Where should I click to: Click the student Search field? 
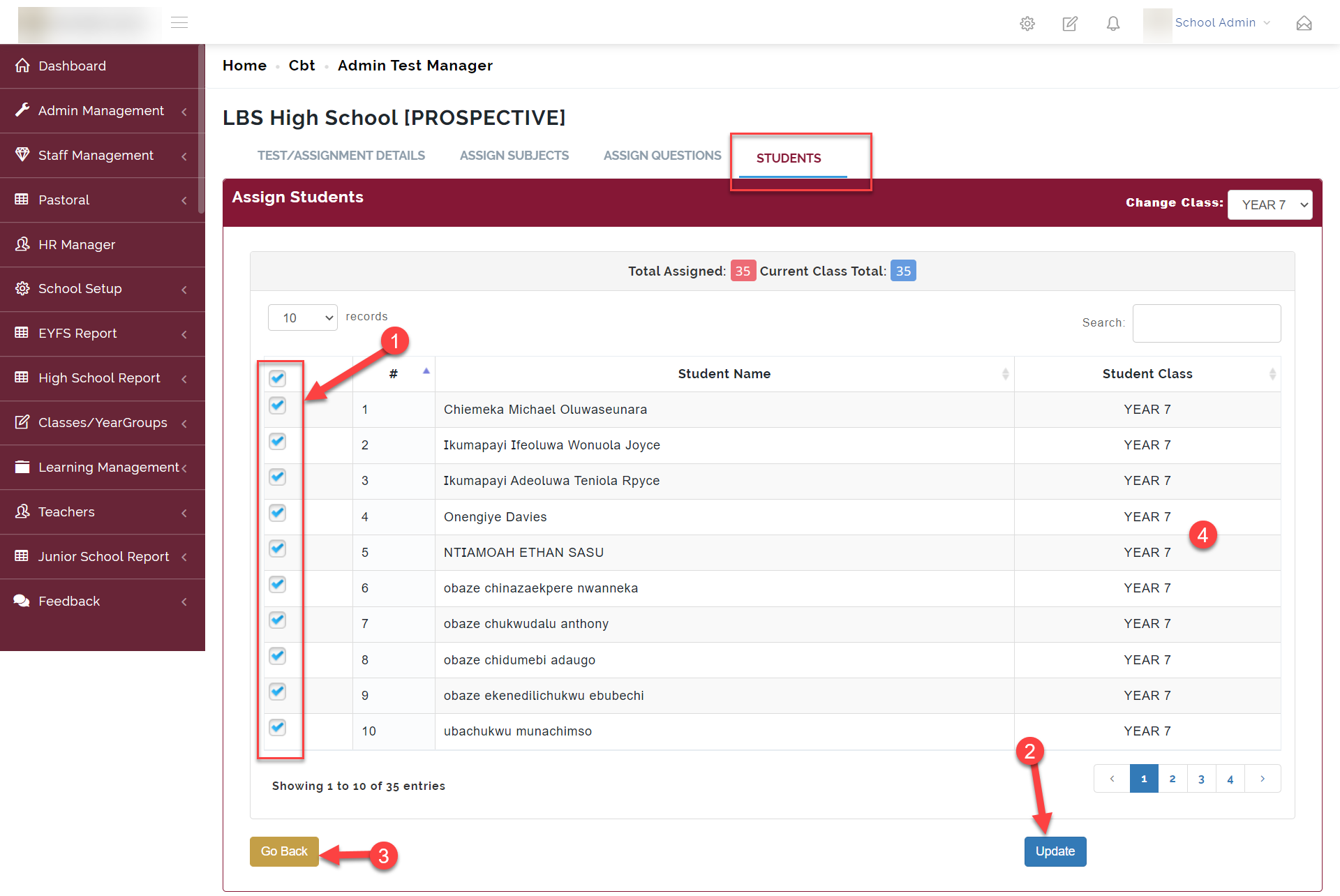pos(1206,323)
